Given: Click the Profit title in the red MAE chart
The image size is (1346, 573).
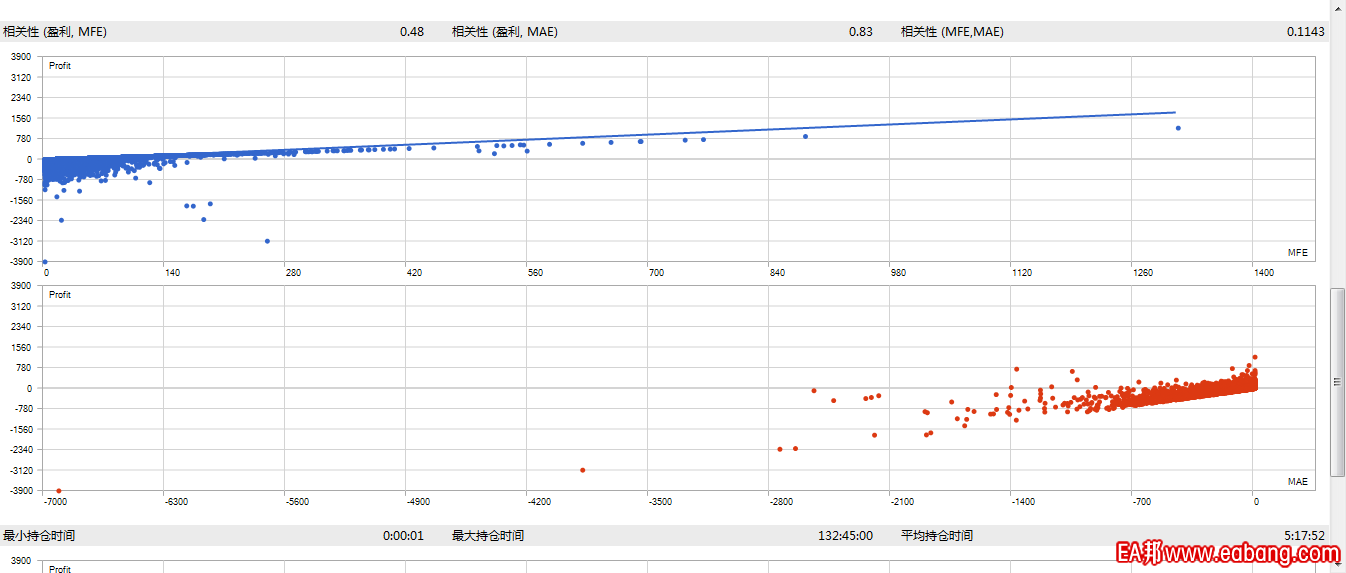Looking at the screenshot, I should coord(60,295).
